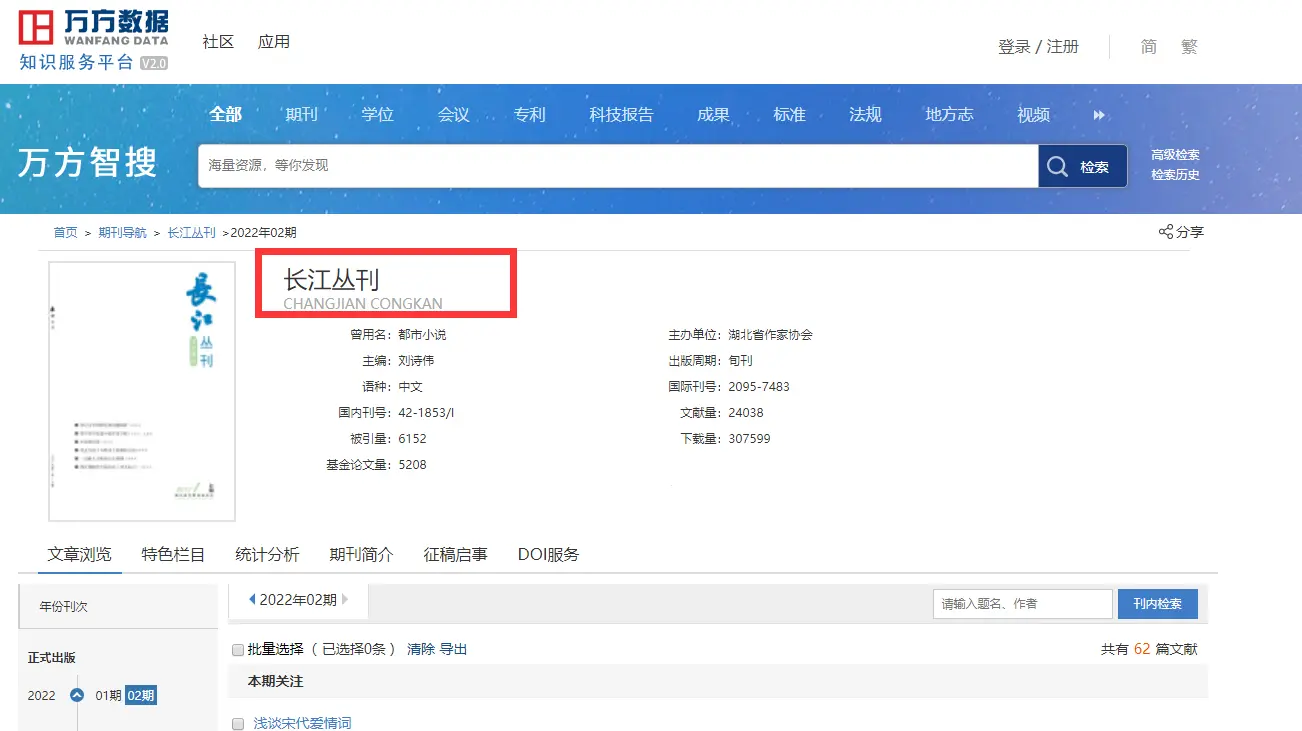Screen dimensions: 1302x731
Task: Click the 检索 search button
Action: [1083, 166]
